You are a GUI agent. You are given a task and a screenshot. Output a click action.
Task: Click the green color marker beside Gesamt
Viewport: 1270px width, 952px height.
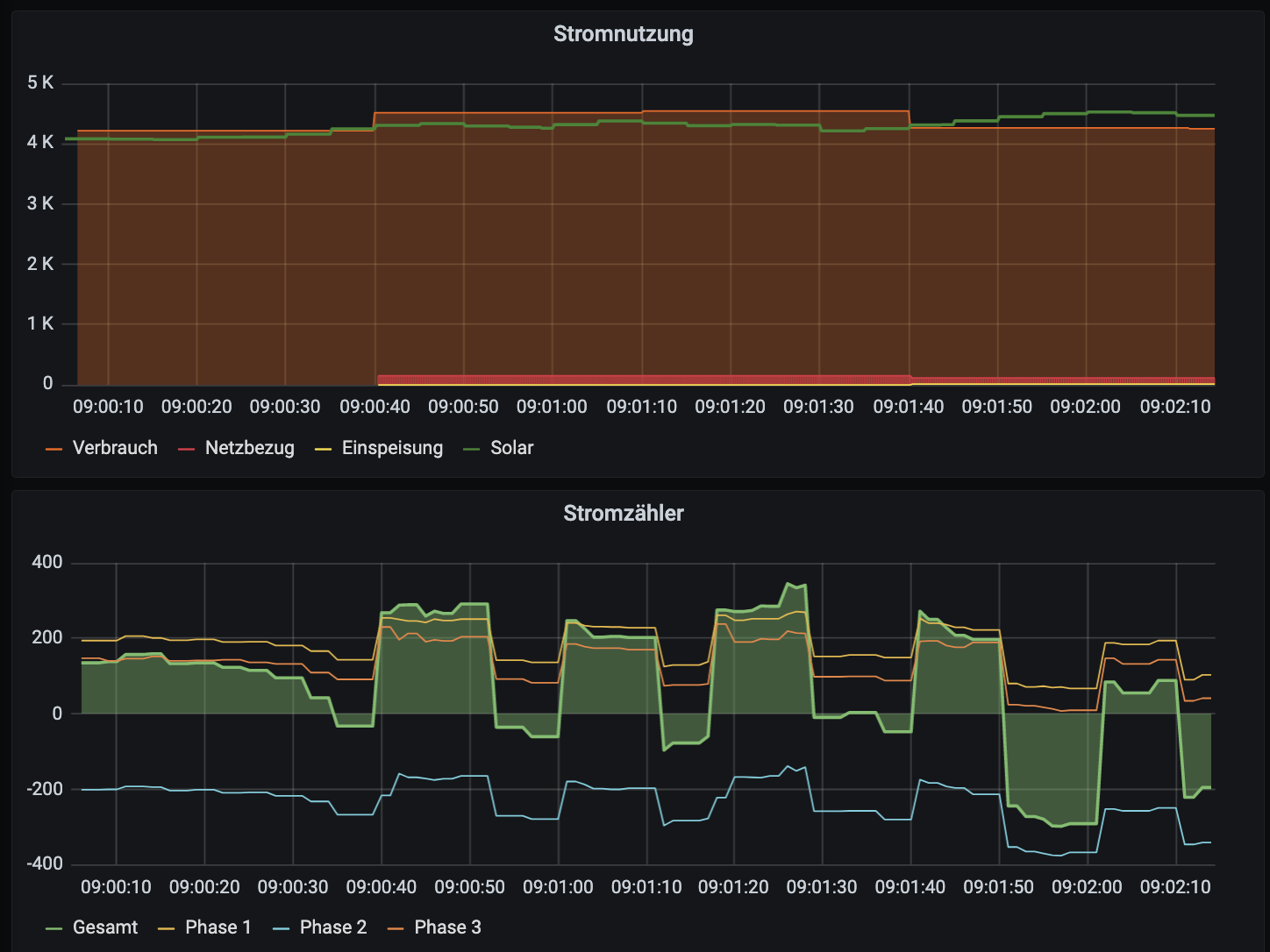54,928
